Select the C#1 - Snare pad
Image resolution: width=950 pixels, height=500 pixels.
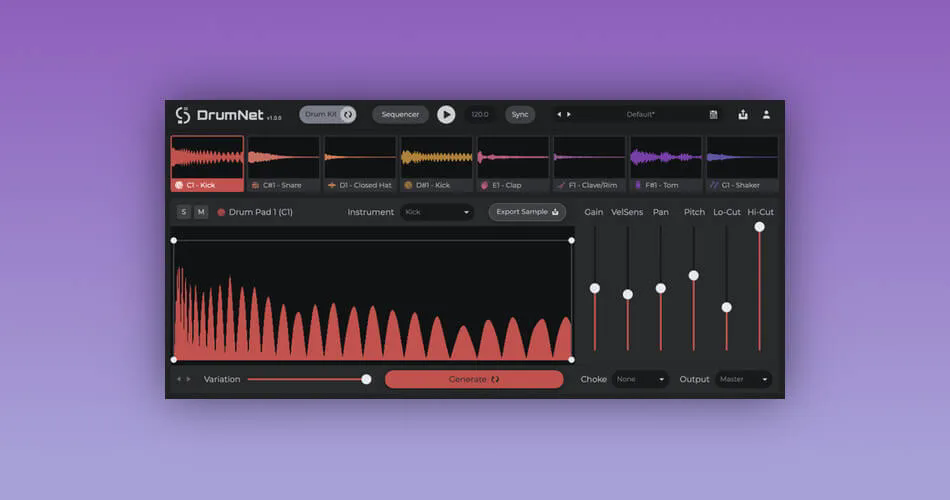[x=283, y=164]
